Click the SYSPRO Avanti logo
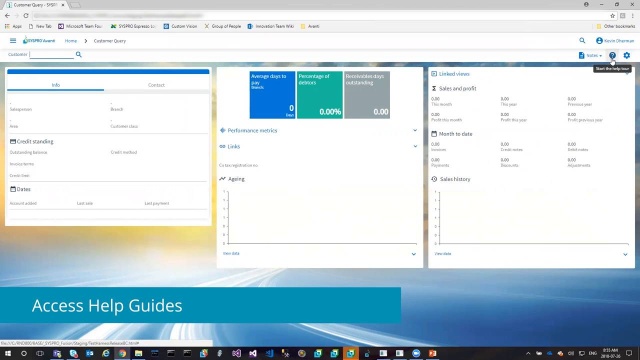This screenshot has height=360, width=640. point(39,40)
